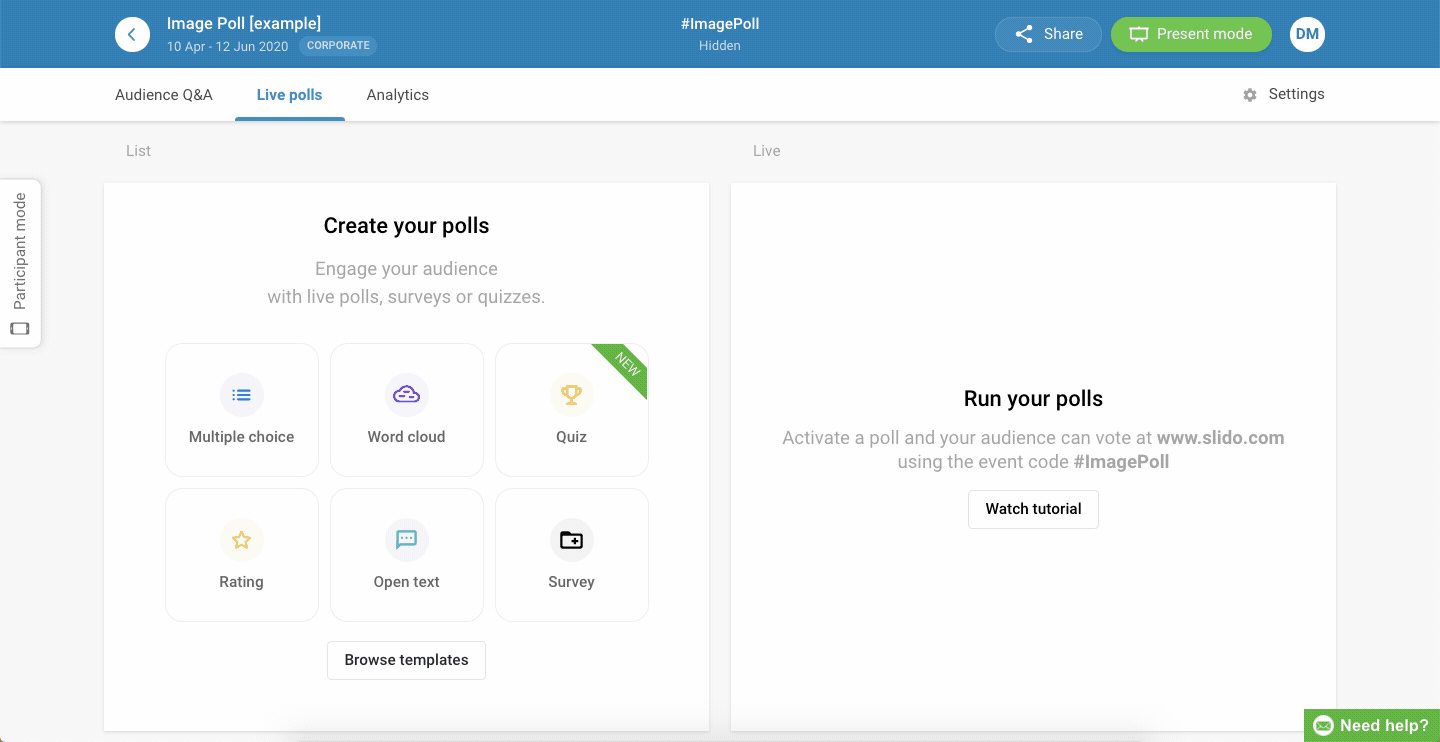
Task: Select the Open text speech bubble icon
Action: [406, 540]
